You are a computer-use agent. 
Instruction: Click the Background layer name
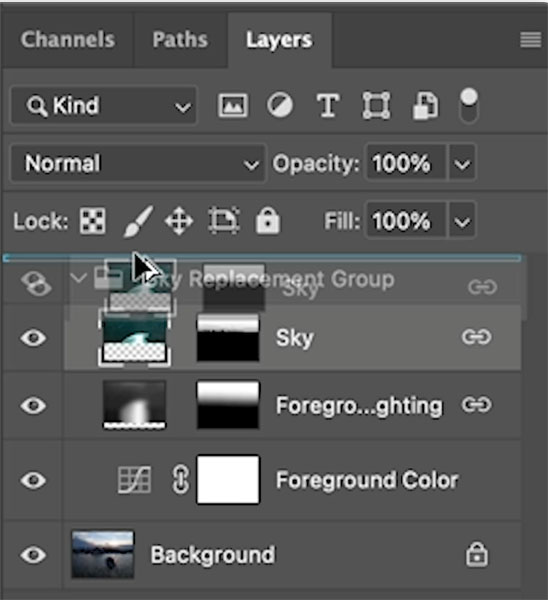click(x=213, y=555)
